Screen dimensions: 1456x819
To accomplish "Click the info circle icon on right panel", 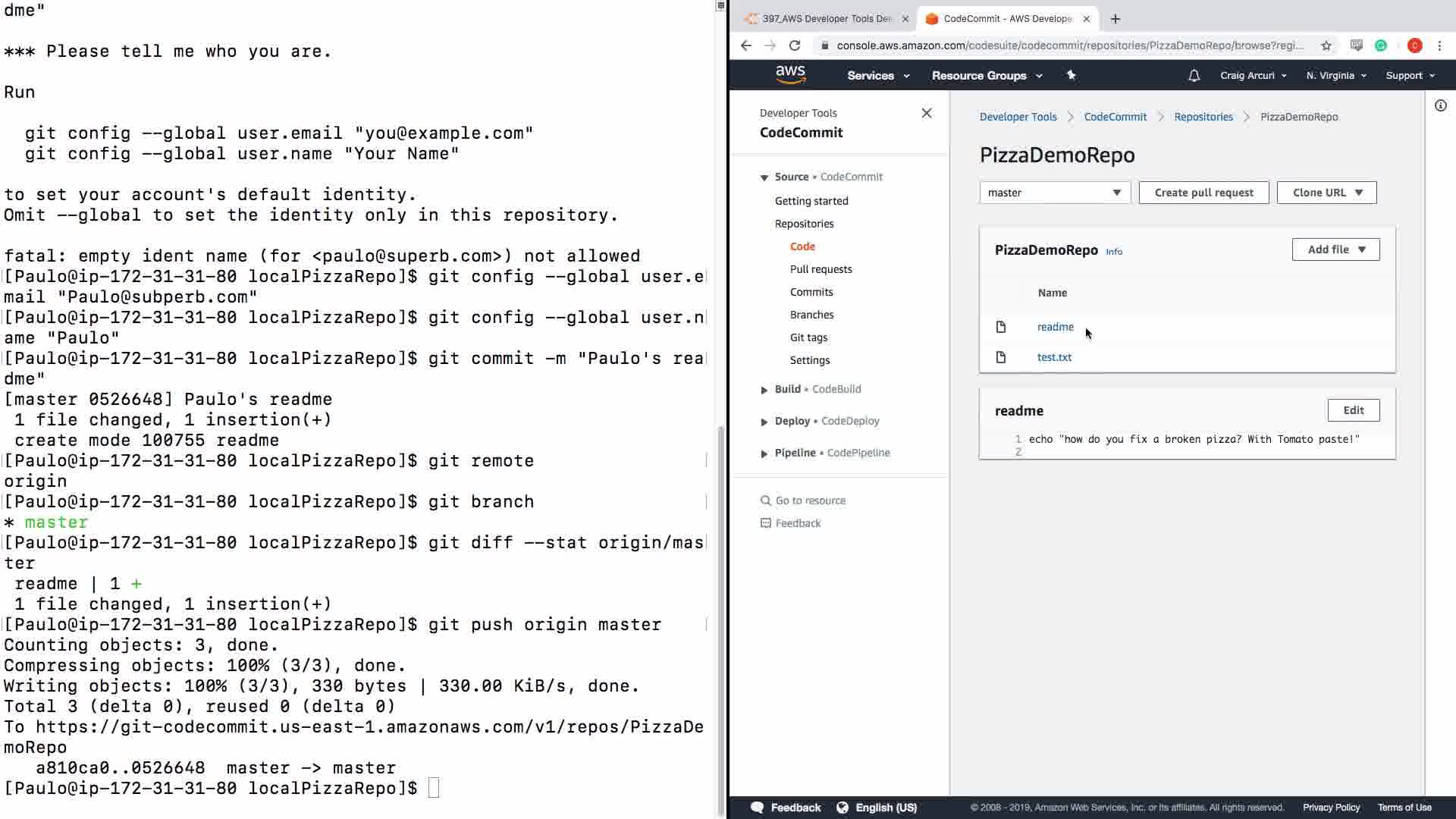I will click(x=1440, y=105).
